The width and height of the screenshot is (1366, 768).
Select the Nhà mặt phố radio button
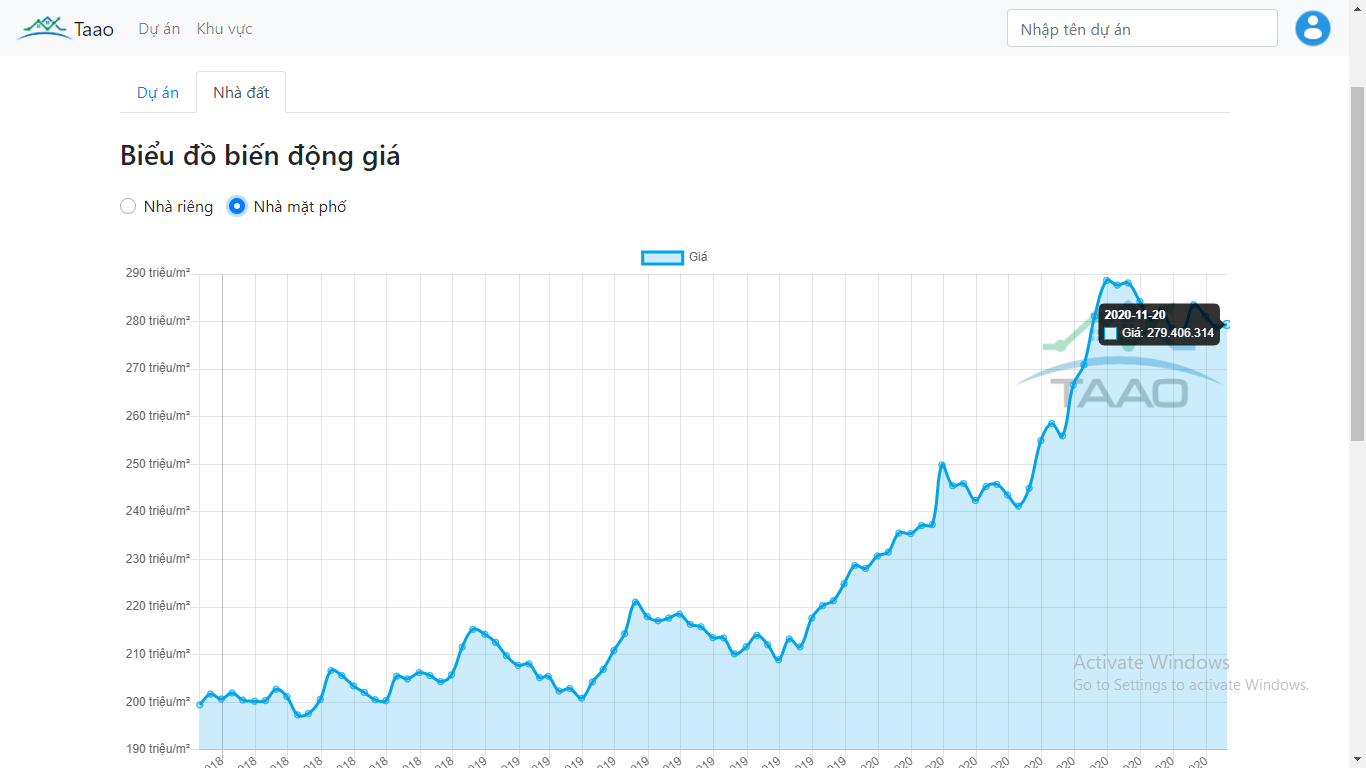(x=237, y=206)
